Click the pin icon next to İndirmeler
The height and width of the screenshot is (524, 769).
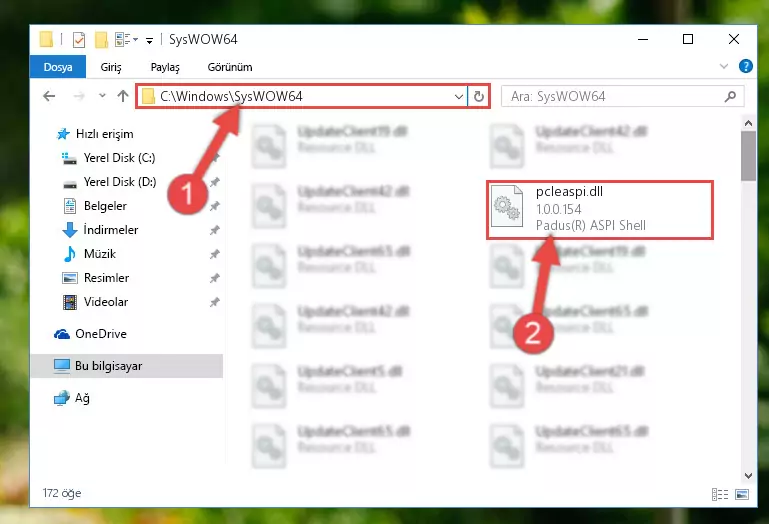point(214,230)
